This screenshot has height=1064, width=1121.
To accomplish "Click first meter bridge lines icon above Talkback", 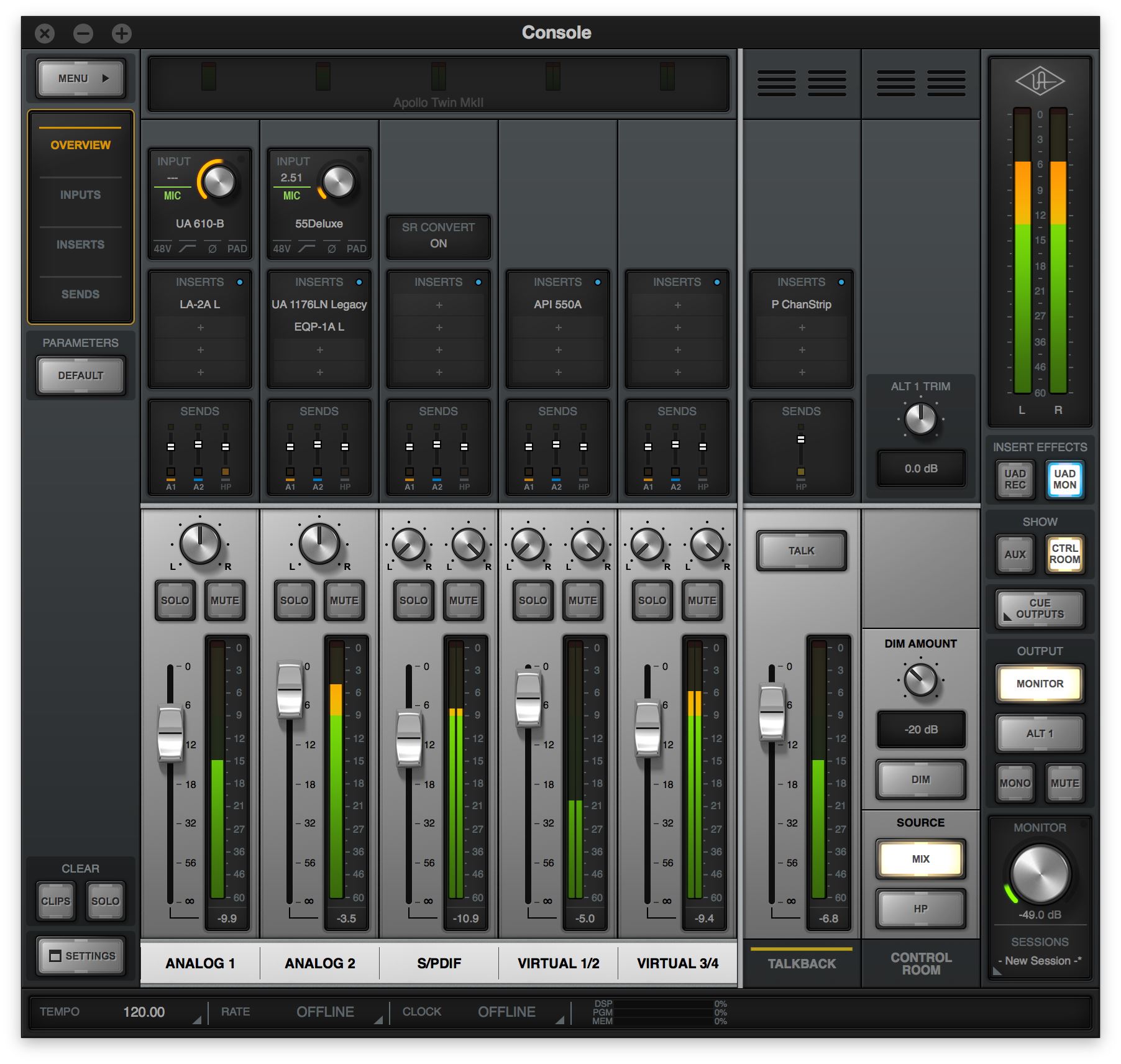I will pyautogui.click(x=777, y=83).
